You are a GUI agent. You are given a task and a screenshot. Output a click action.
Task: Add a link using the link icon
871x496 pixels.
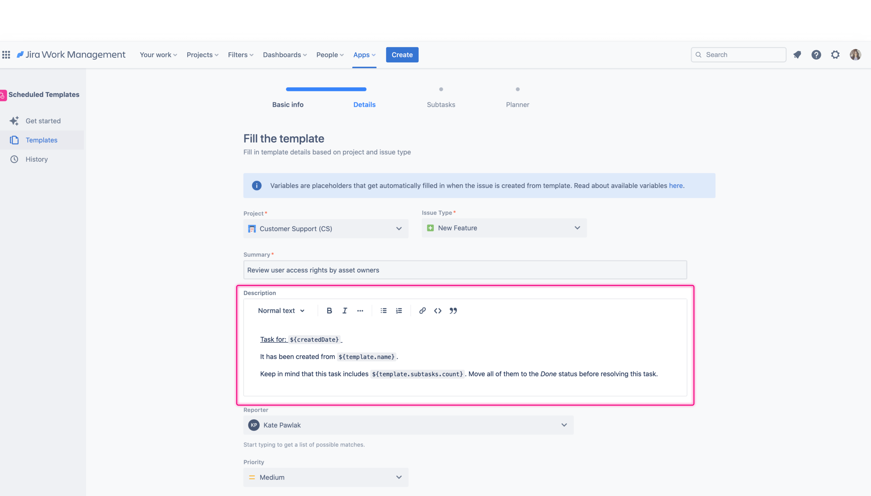tap(422, 311)
